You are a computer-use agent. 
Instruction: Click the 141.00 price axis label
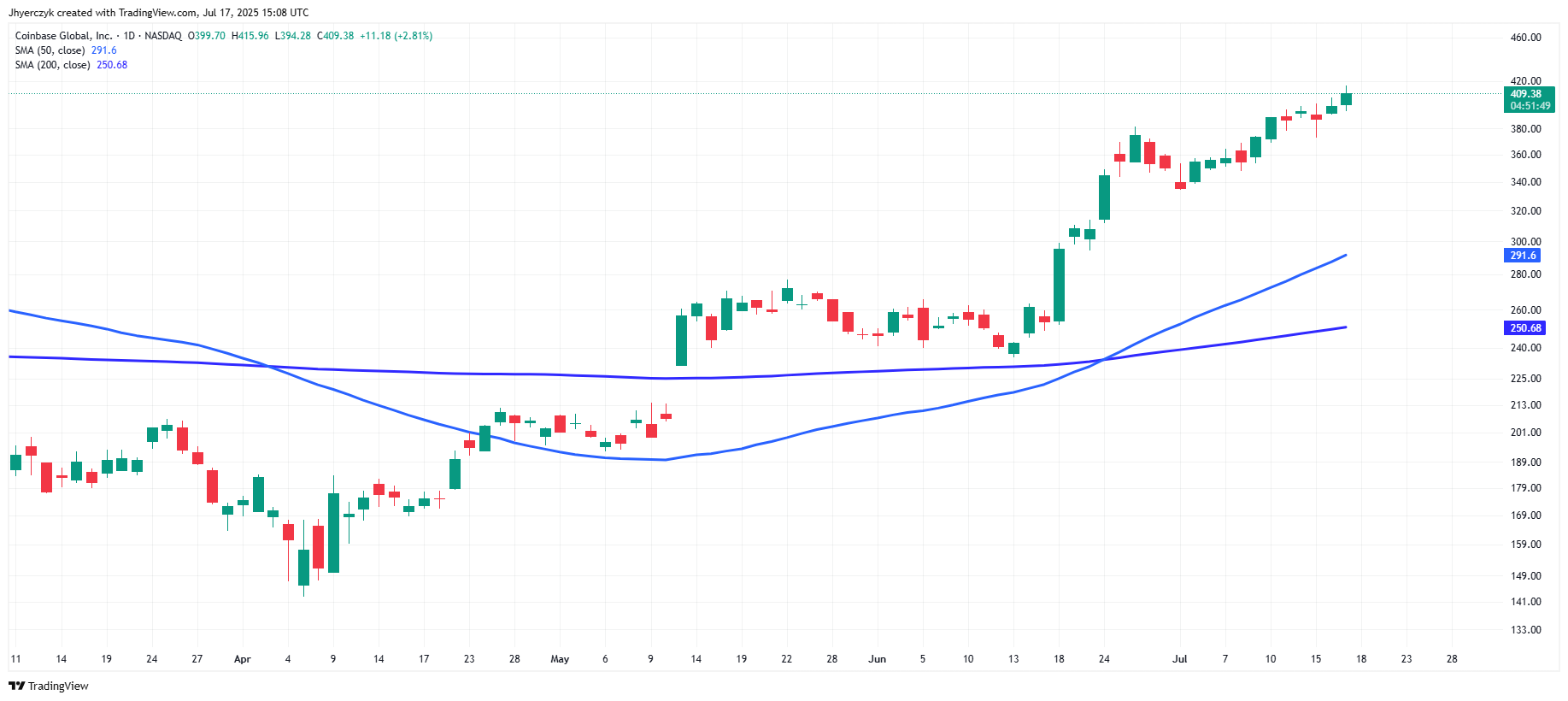[x=1525, y=602]
